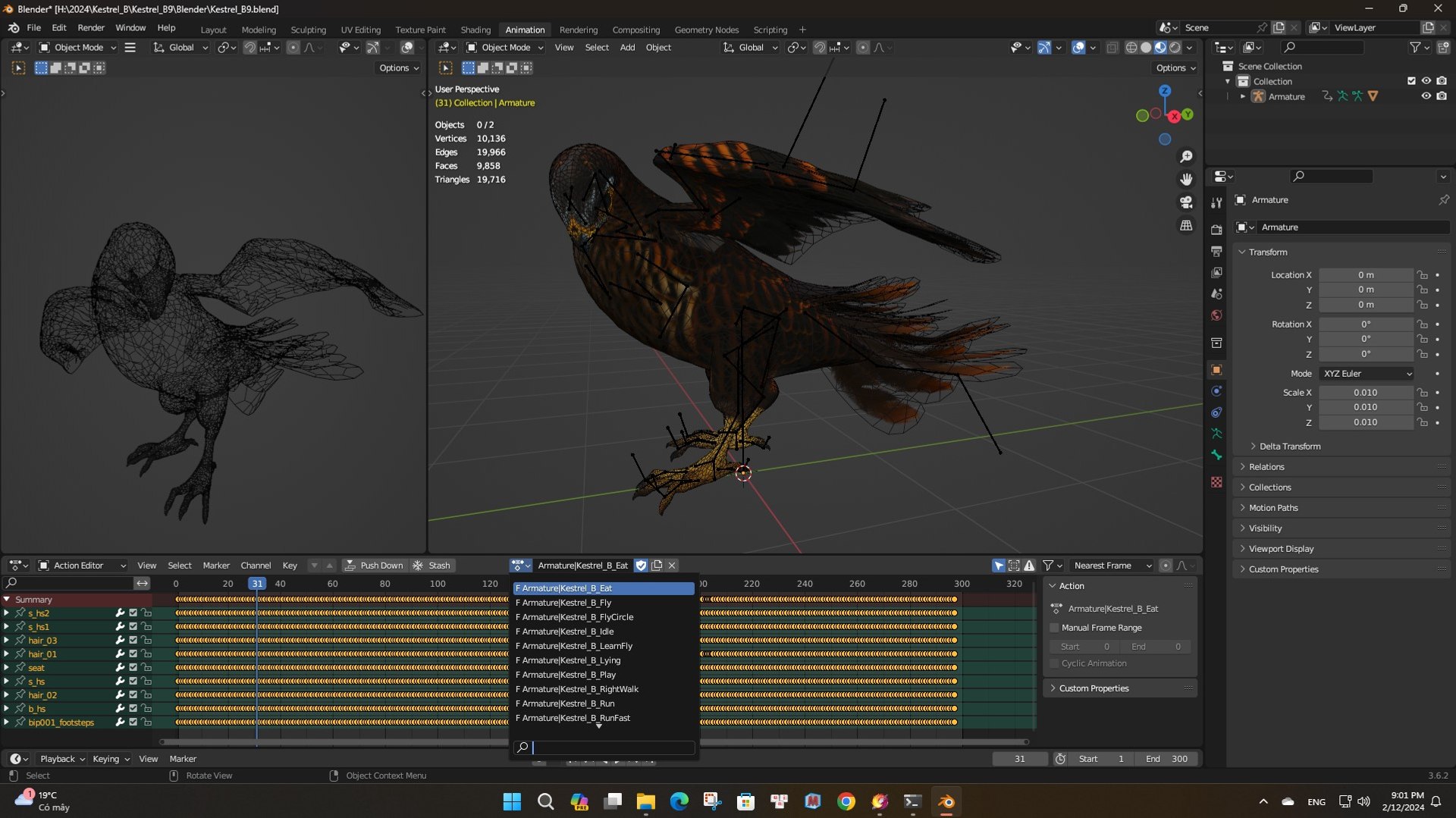The width and height of the screenshot is (1456, 818).
Task: Add a new collection in the outliner
Action: pos(1442,47)
